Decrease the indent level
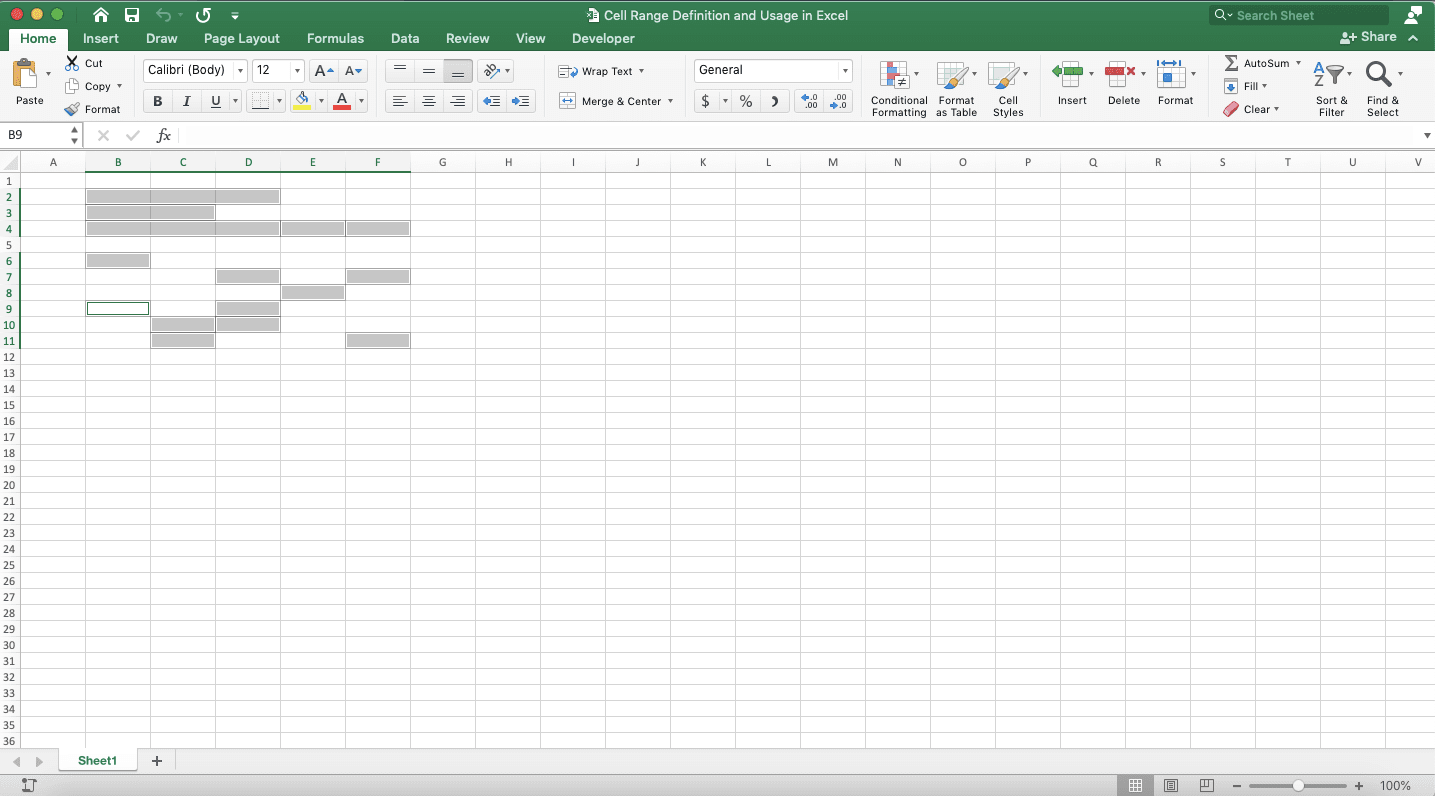 [491, 101]
